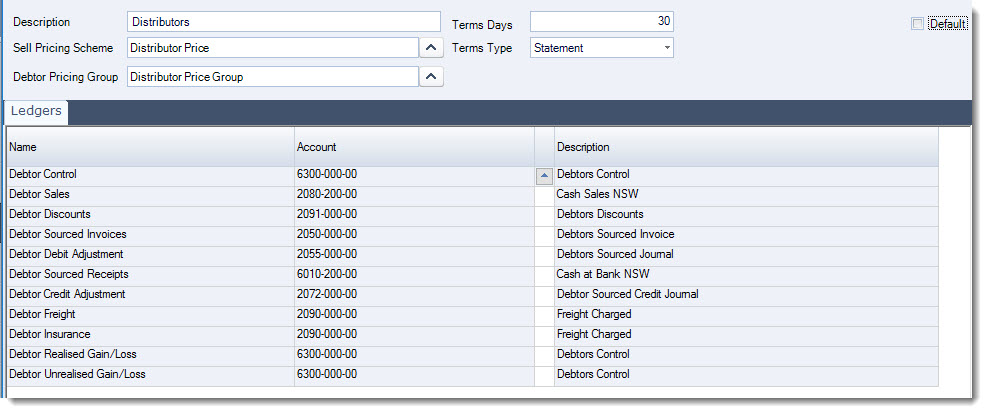This screenshot has width=987, height=413.
Task: Click the Debtor Sourced Credit Journal description
Action: (628, 294)
